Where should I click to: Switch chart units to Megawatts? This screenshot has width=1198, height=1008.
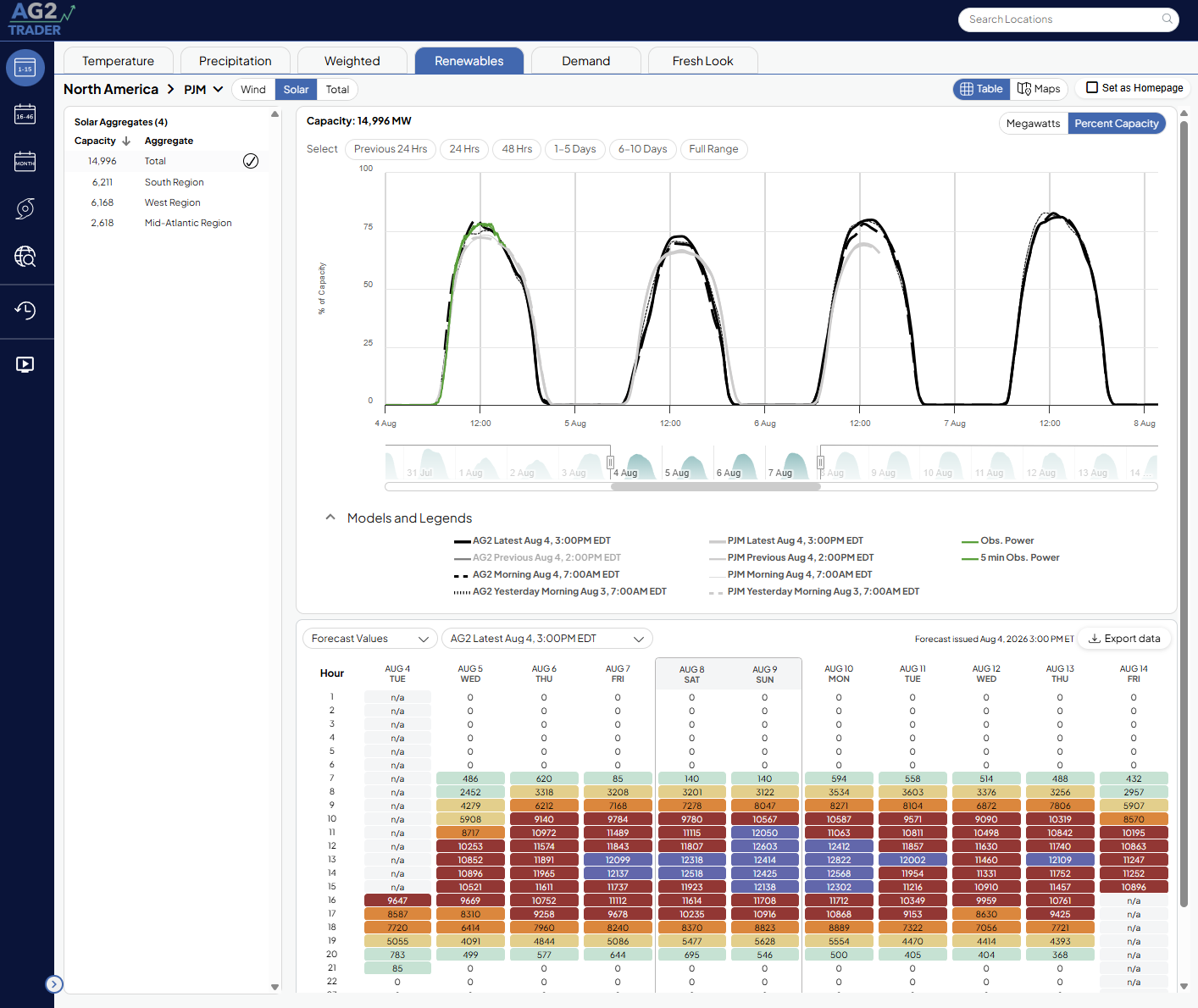tap(1033, 123)
